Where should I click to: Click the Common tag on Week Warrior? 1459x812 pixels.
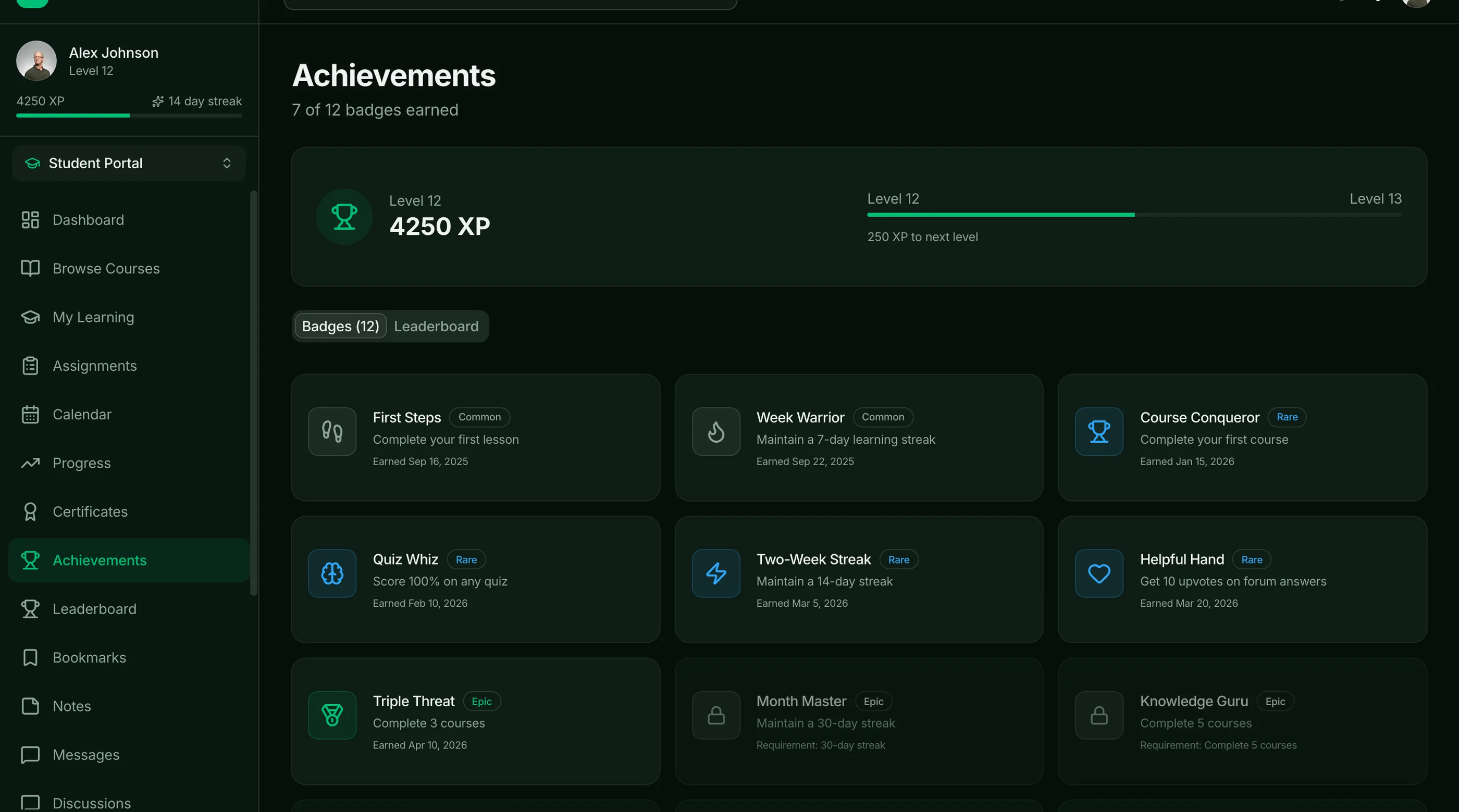coord(882,417)
